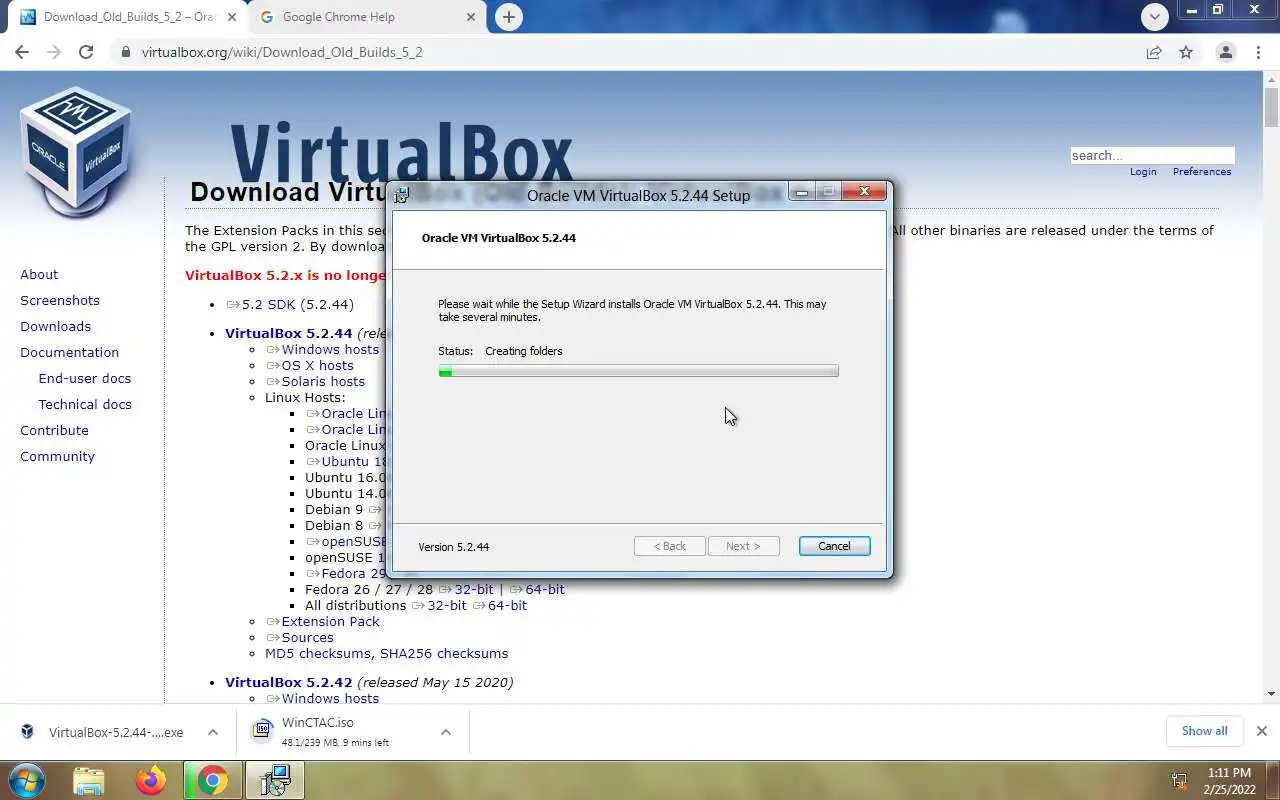Reload the VirtualBox page
Image resolution: width=1280 pixels, height=800 pixels.
86,52
